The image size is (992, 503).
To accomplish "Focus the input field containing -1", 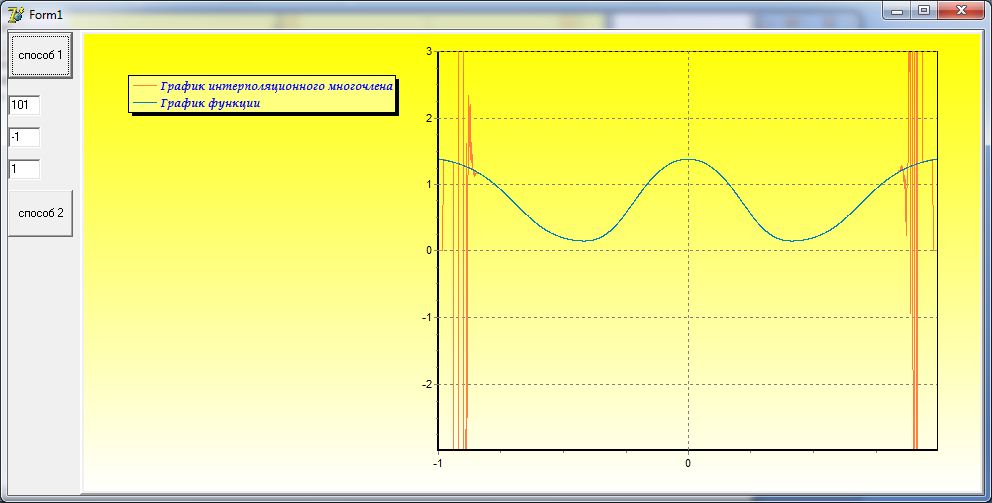I will click(x=25, y=137).
